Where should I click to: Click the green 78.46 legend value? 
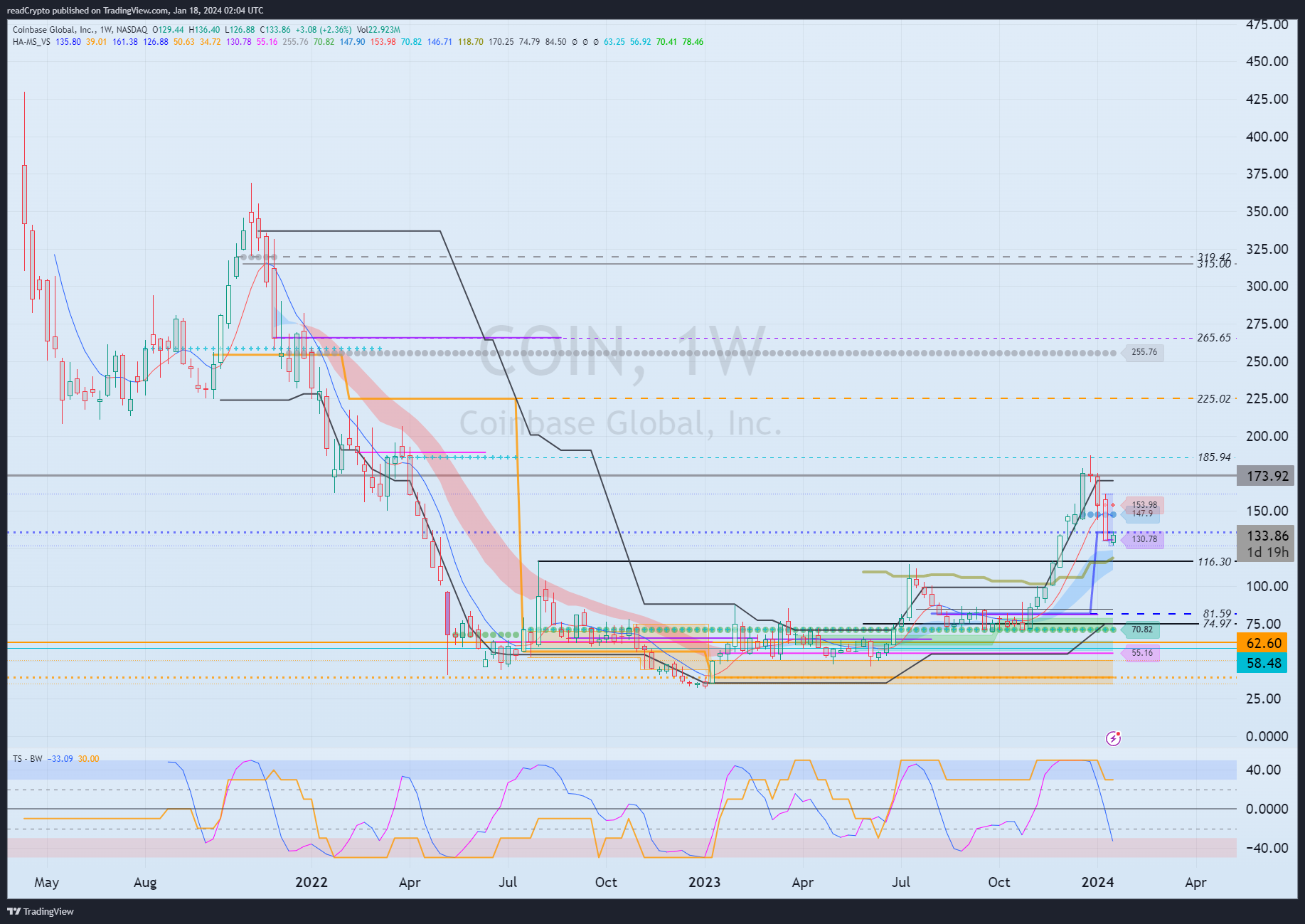(x=693, y=42)
